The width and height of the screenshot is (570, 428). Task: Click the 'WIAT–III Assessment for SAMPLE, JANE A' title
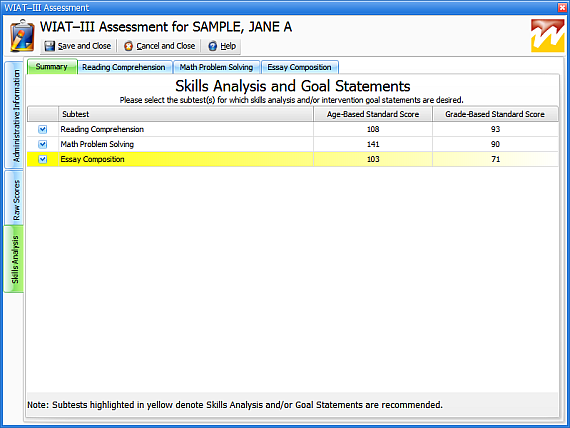pos(166,27)
